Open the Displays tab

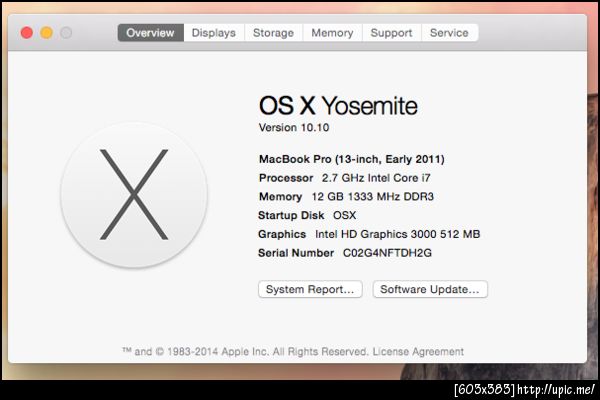click(x=214, y=33)
